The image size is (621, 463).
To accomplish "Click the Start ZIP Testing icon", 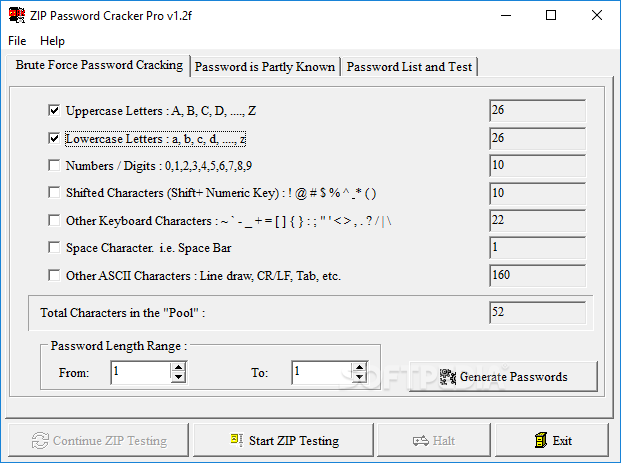I will click(x=237, y=440).
